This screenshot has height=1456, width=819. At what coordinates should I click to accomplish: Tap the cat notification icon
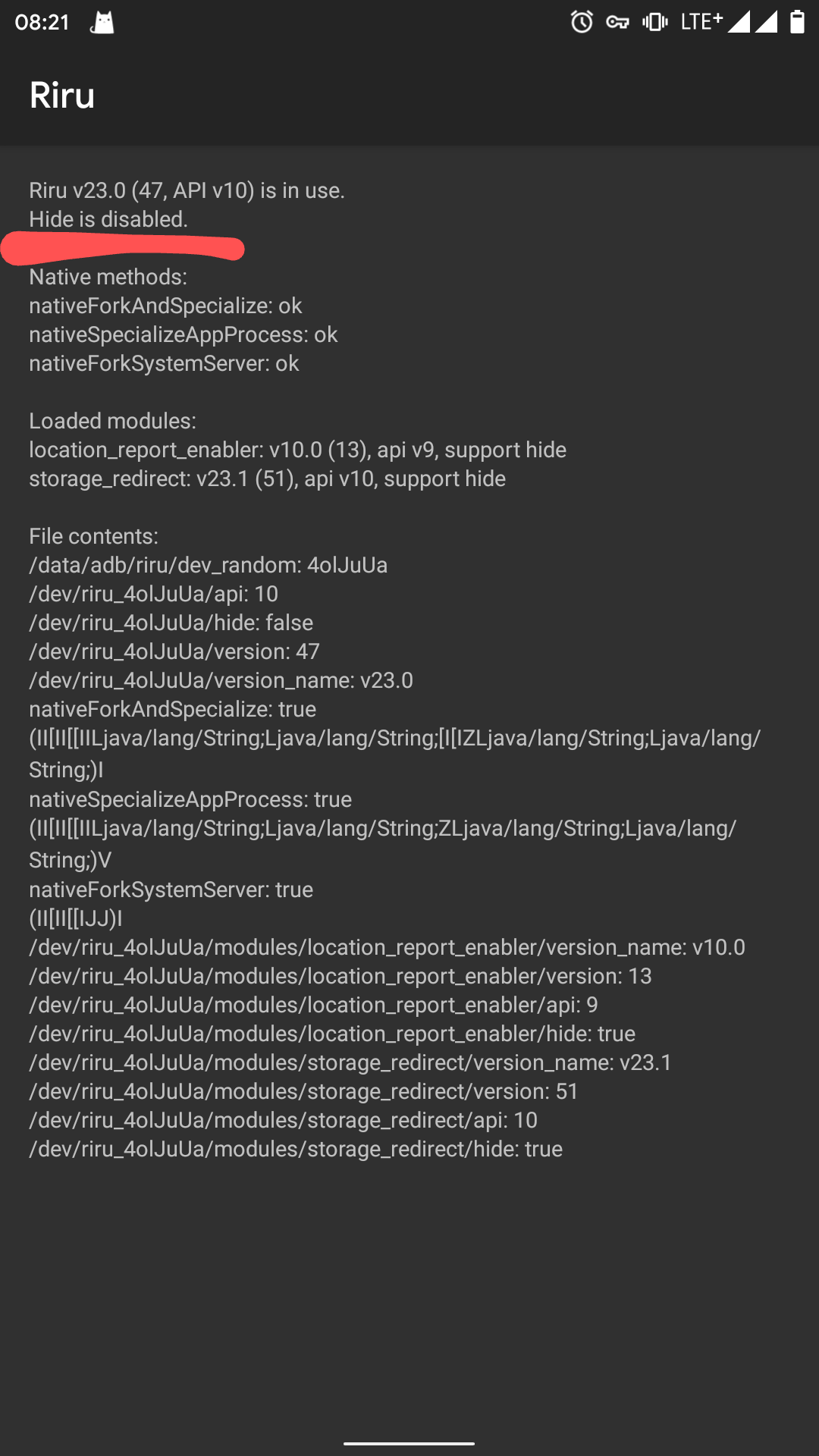(x=102, y=22)
